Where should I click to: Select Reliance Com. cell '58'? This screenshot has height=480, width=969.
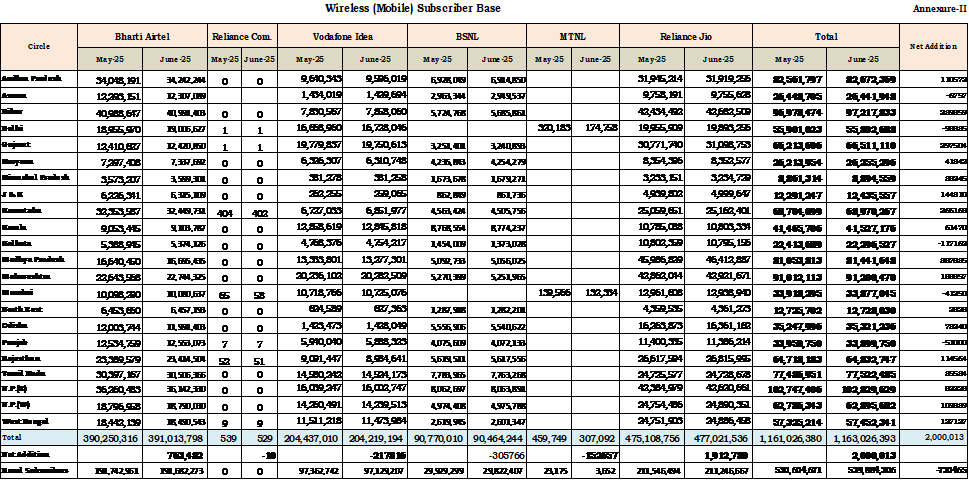(x=259, y=295)
